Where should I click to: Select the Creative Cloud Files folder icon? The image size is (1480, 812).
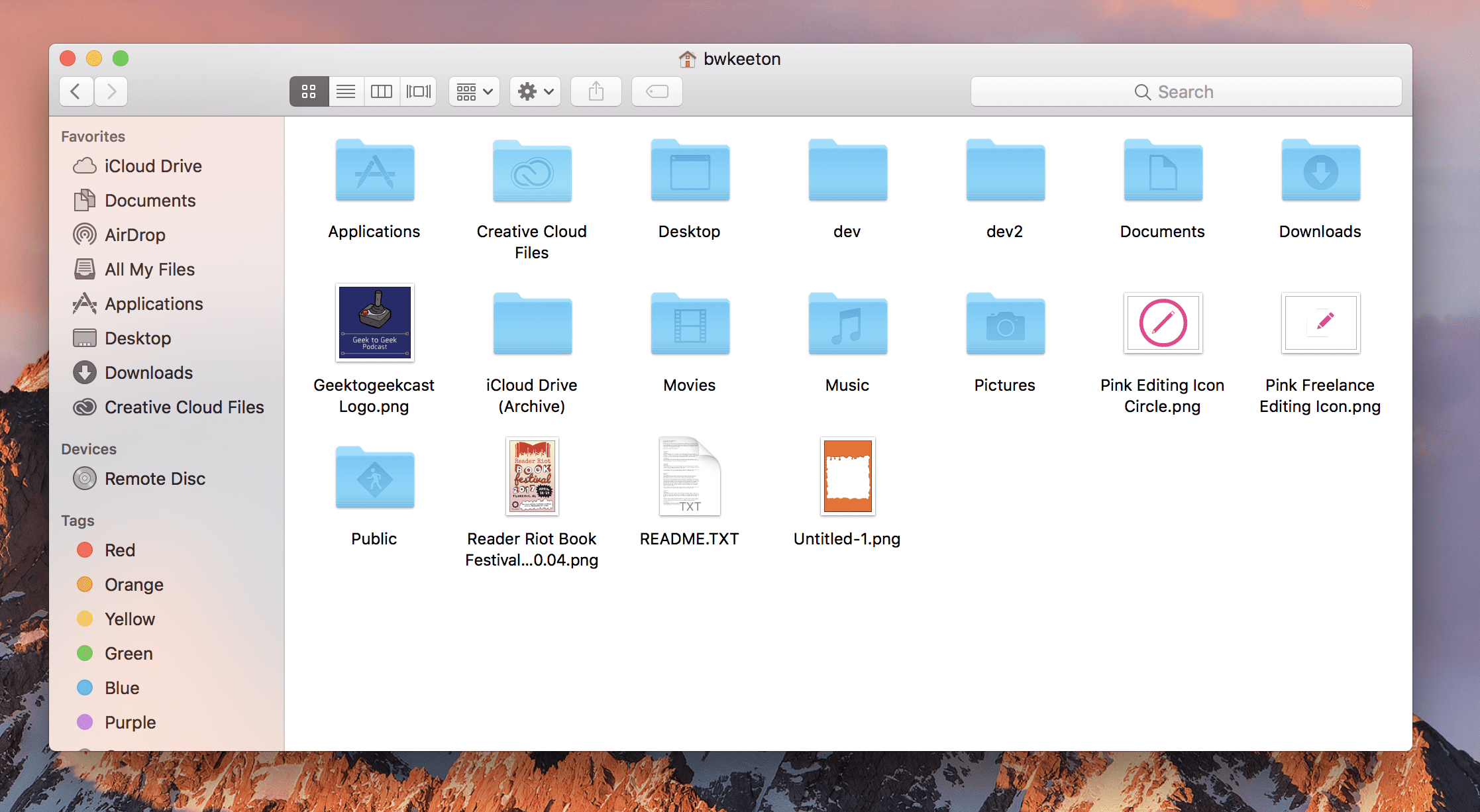(x=532, y=172)
